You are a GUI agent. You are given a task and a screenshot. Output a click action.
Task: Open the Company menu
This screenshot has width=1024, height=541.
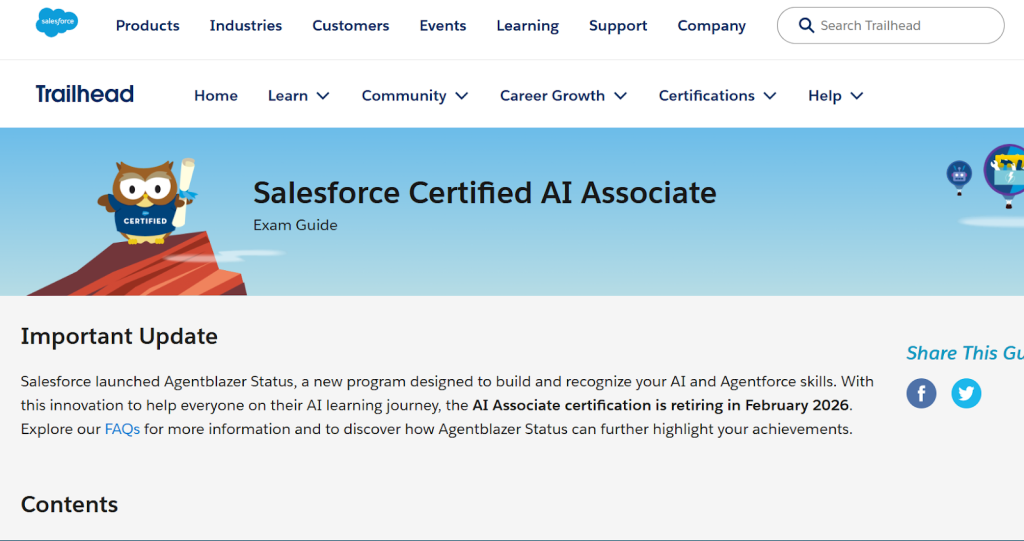pyautogui.click(x=711, y=25)
